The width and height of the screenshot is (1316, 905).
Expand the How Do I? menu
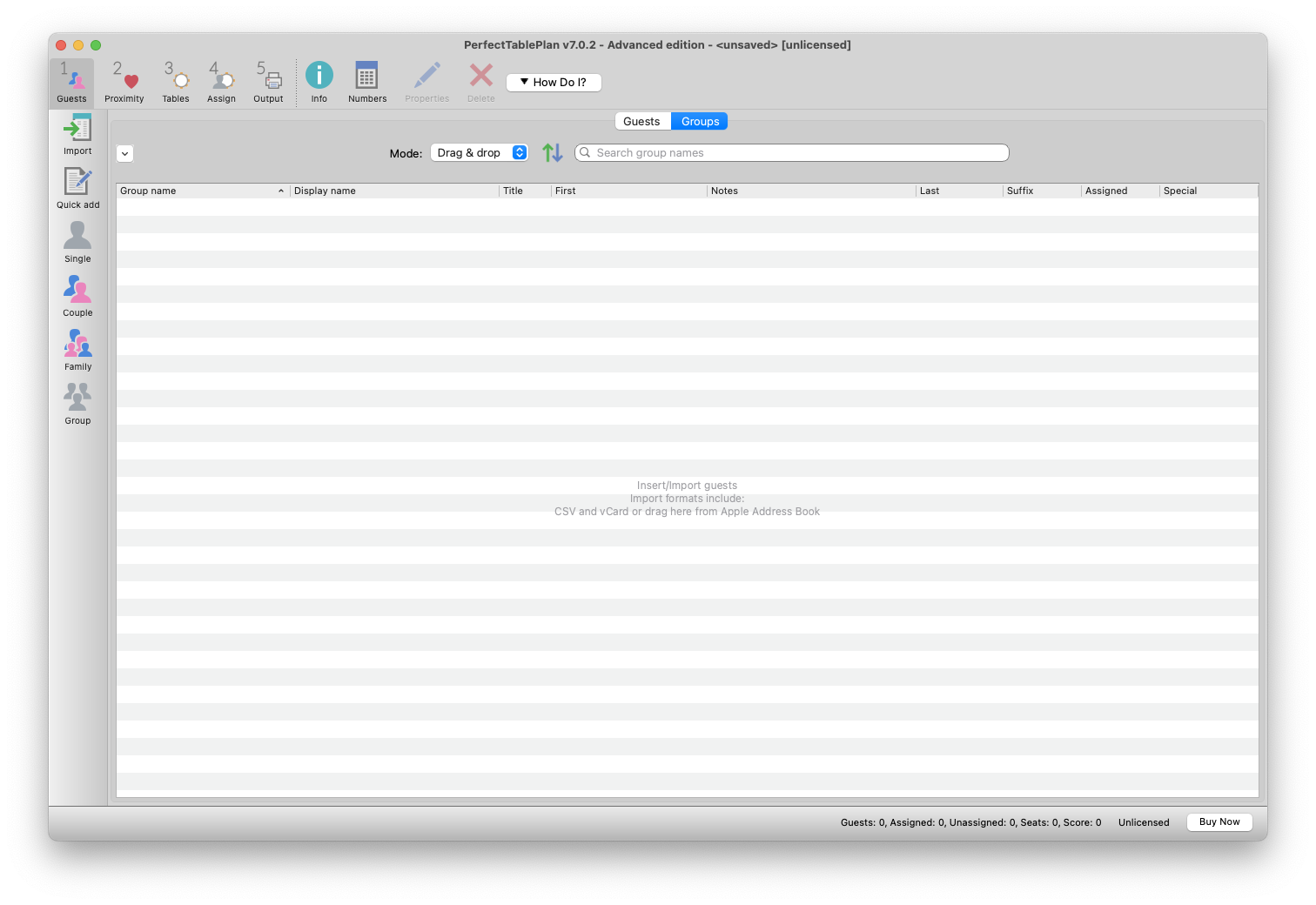[x=554, y=83]
